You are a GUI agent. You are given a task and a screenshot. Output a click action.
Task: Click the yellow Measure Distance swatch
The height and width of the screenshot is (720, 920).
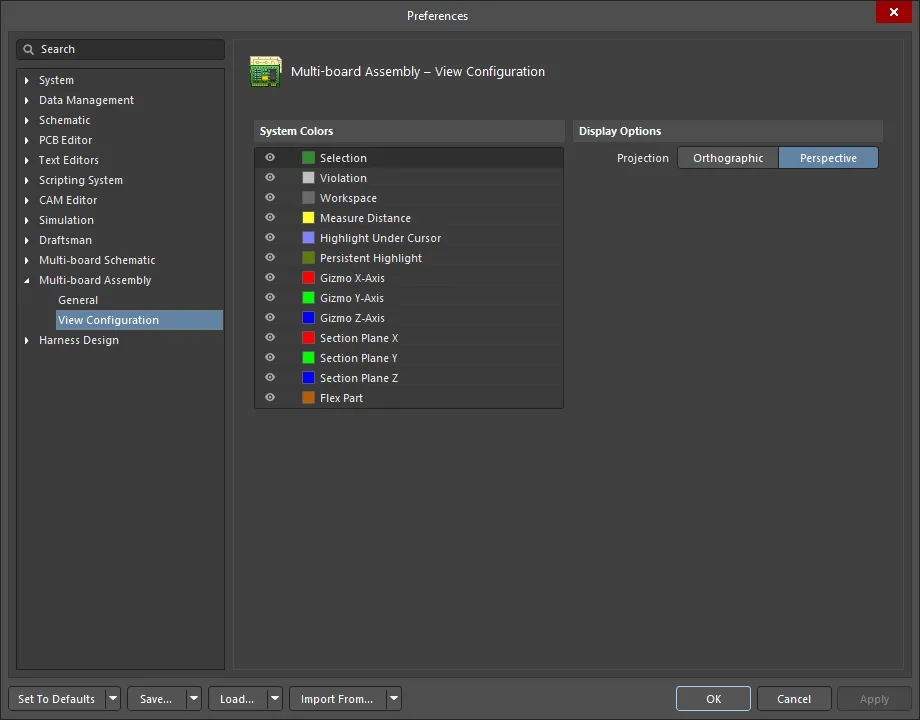[308, 218]
